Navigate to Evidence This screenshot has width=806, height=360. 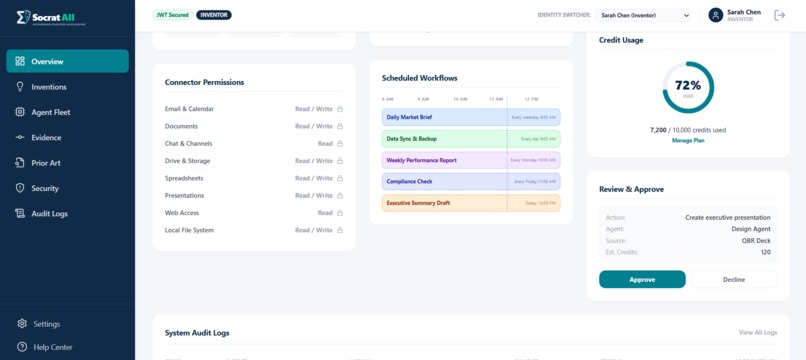(67, 137)
